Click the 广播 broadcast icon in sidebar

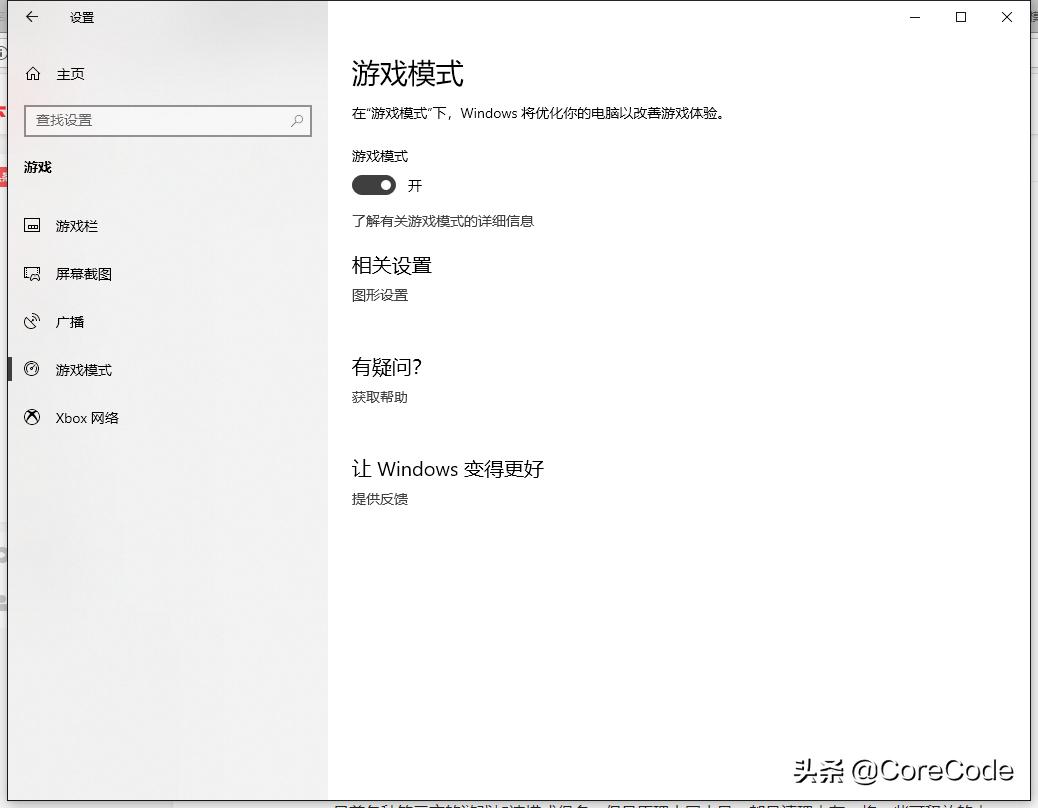tap(32, 321)
